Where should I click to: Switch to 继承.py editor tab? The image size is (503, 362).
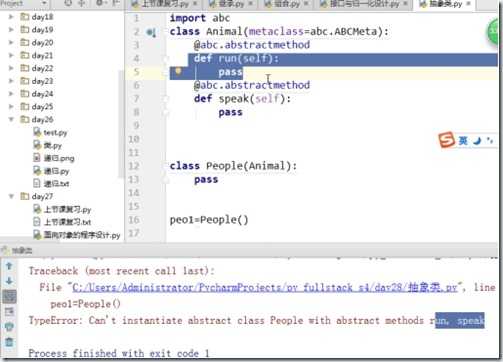tap(231, 4)
